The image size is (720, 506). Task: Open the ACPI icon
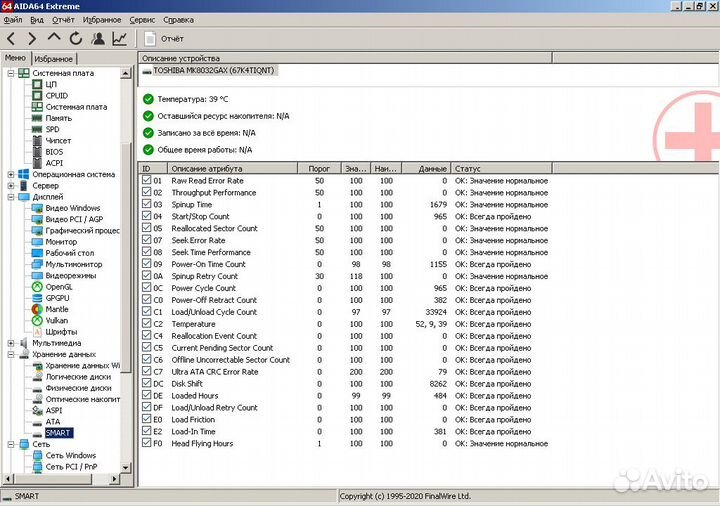pos(37,163)
